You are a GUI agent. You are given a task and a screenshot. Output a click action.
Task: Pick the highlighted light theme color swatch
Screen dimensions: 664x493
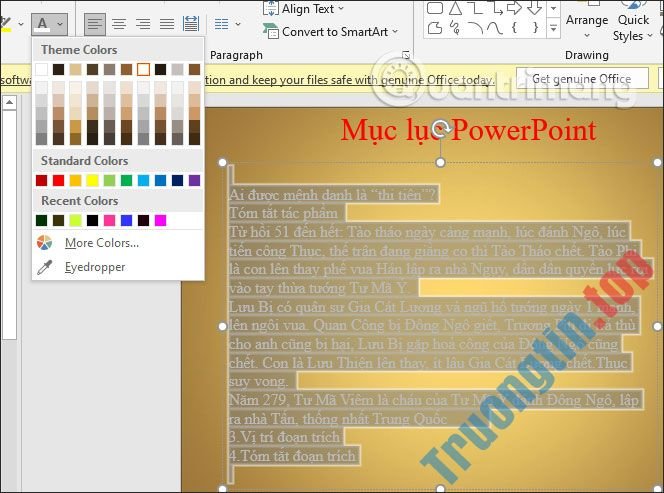pyautogui.click(x=144, y=69)
